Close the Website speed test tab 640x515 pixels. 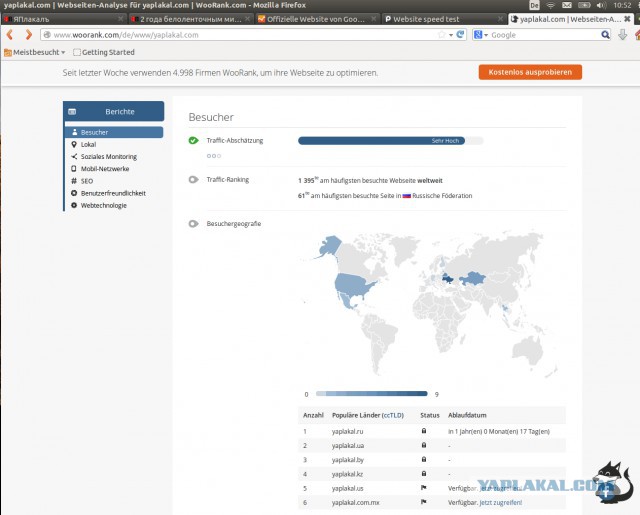[500, 19]
